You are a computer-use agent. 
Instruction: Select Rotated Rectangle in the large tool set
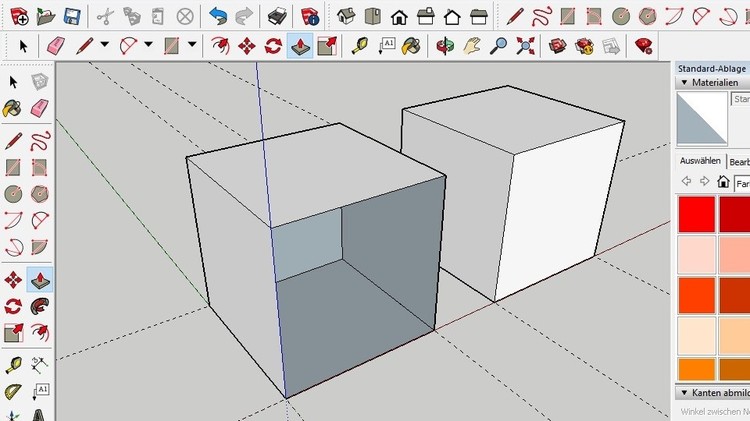40,167
